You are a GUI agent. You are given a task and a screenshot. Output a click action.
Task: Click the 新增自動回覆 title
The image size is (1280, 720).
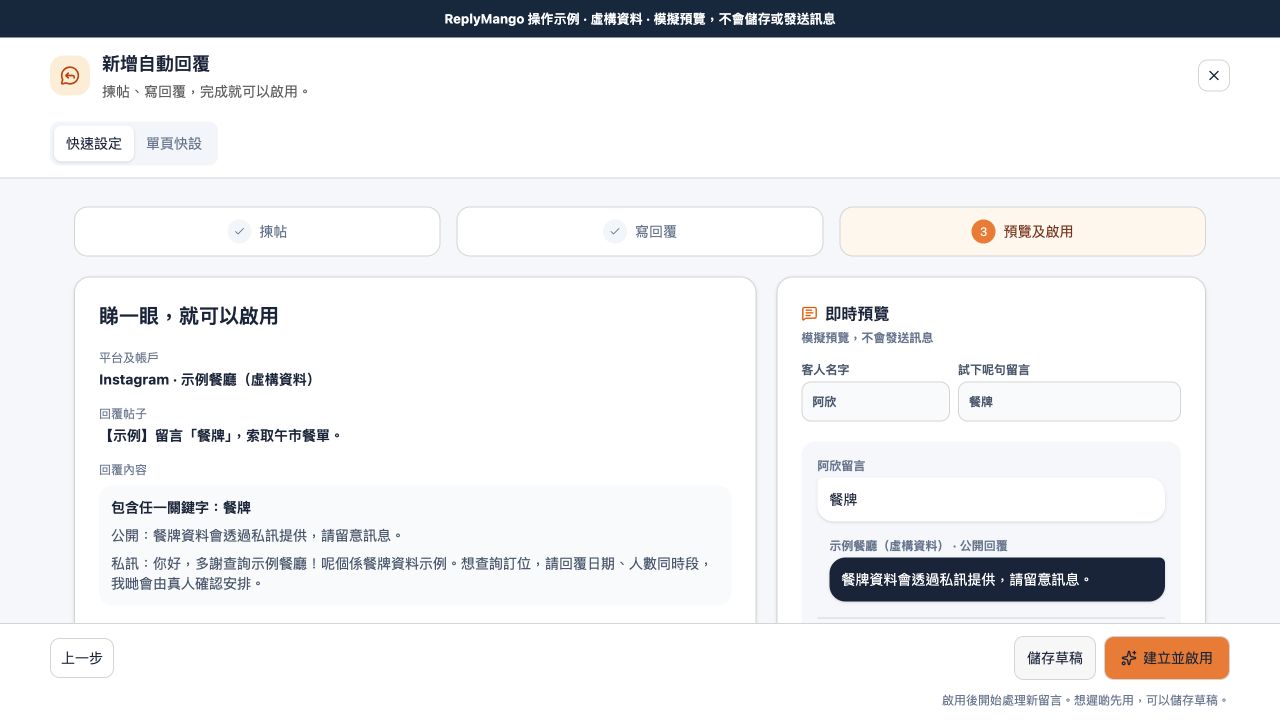click(156, 64)
